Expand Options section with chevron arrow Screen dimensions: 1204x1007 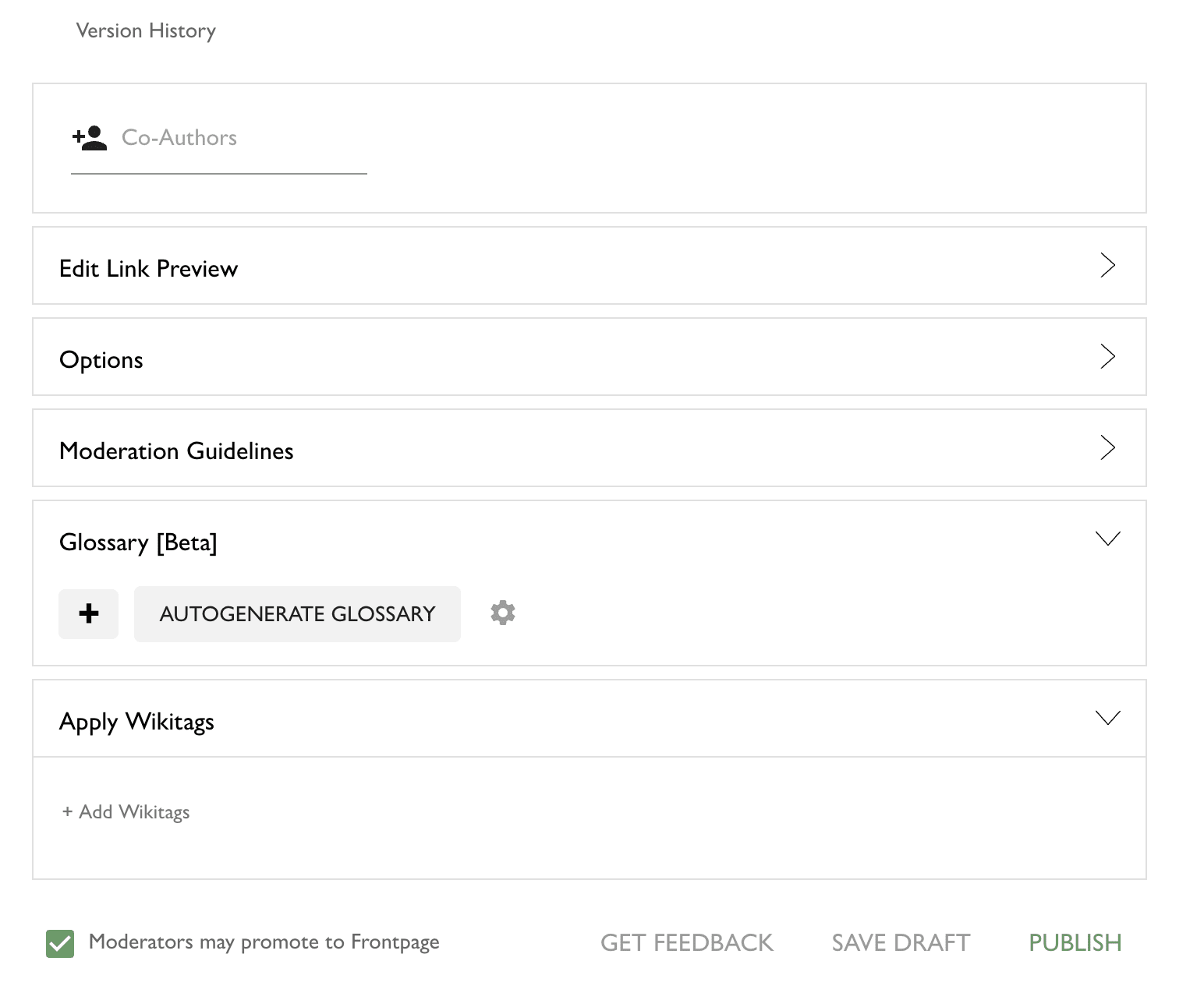point(1107,357)
